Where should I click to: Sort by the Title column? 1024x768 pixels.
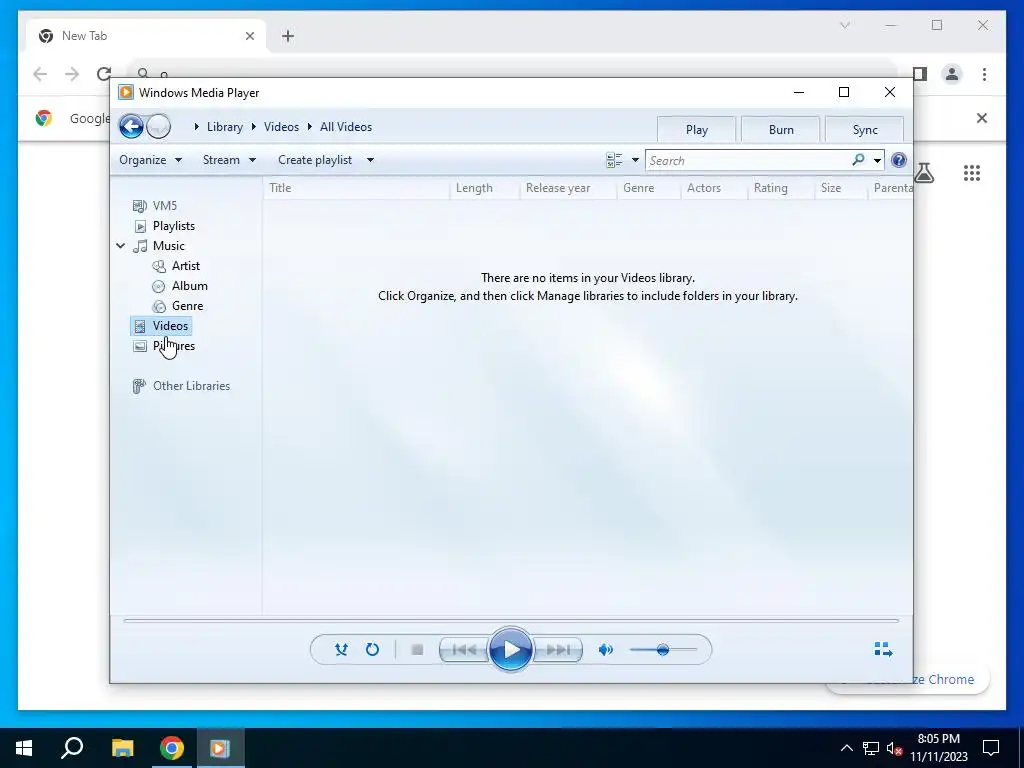(357, 188)
